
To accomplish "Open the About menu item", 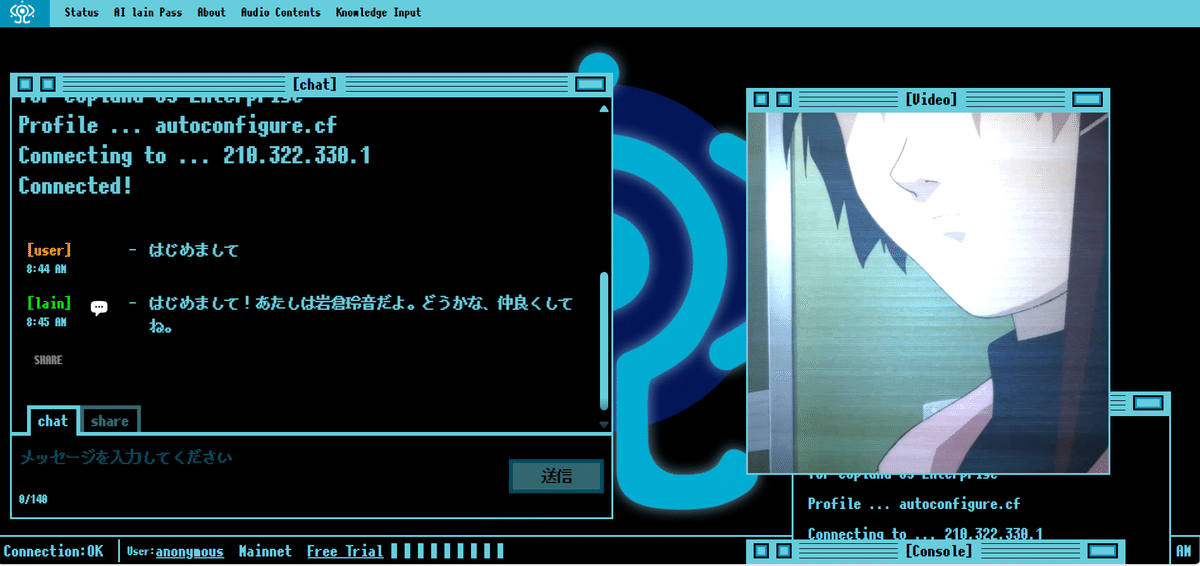I will point(211,13).
